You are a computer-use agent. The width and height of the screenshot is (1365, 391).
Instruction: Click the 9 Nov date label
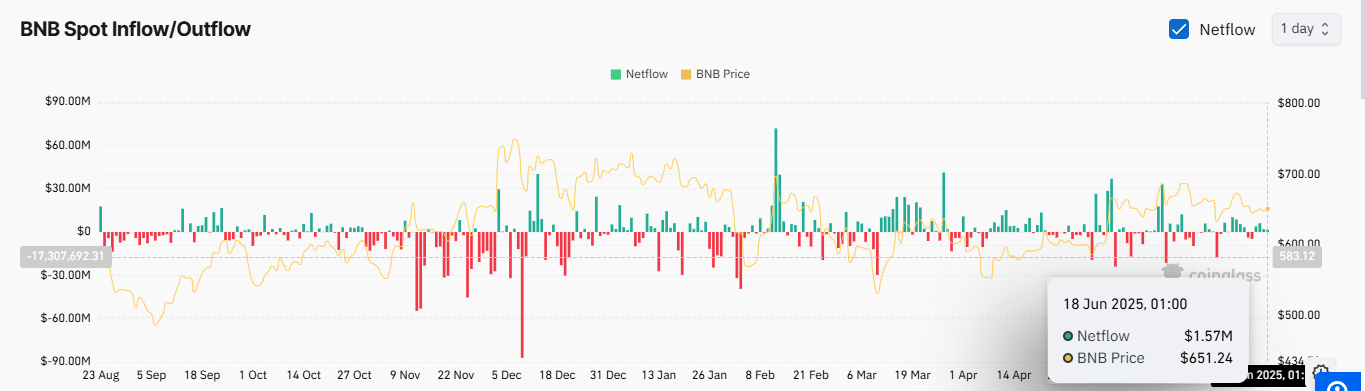coord(404,376)
